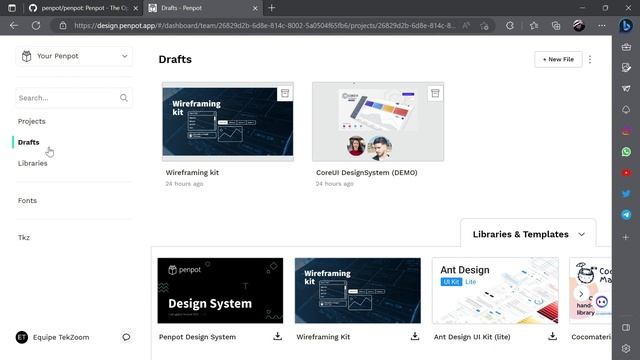The image size is (640, 360).
Task: Open the Favorites toolbar icon
Action: [534, 26]
